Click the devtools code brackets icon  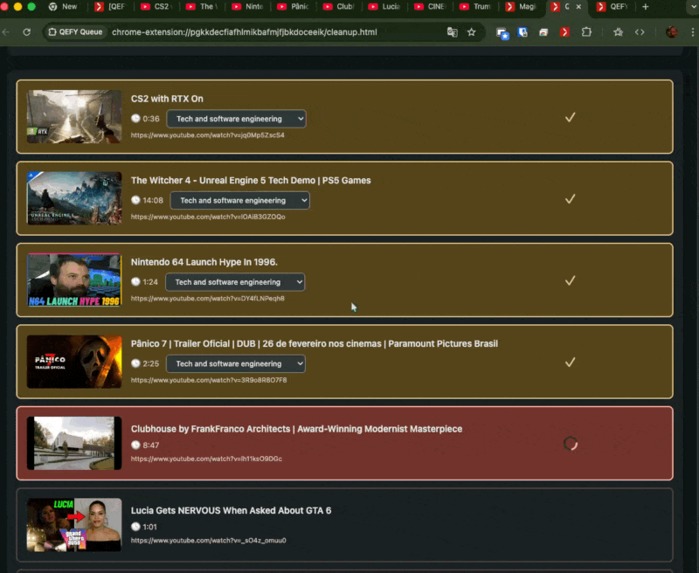(639, 32)
